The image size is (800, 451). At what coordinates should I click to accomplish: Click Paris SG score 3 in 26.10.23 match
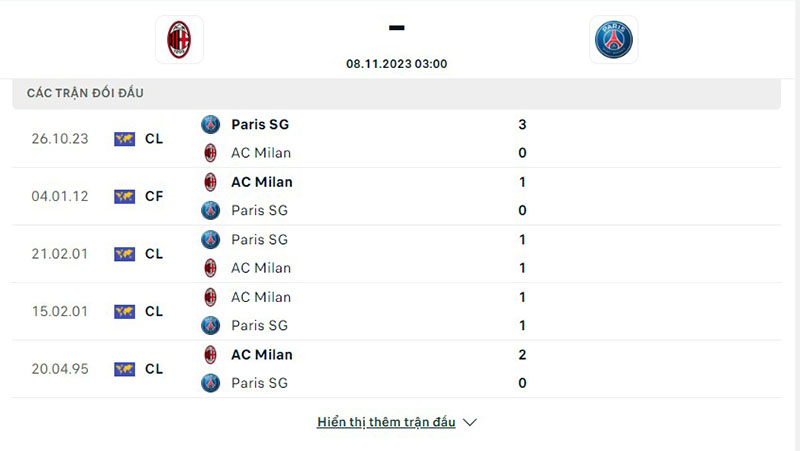[522, 125]
